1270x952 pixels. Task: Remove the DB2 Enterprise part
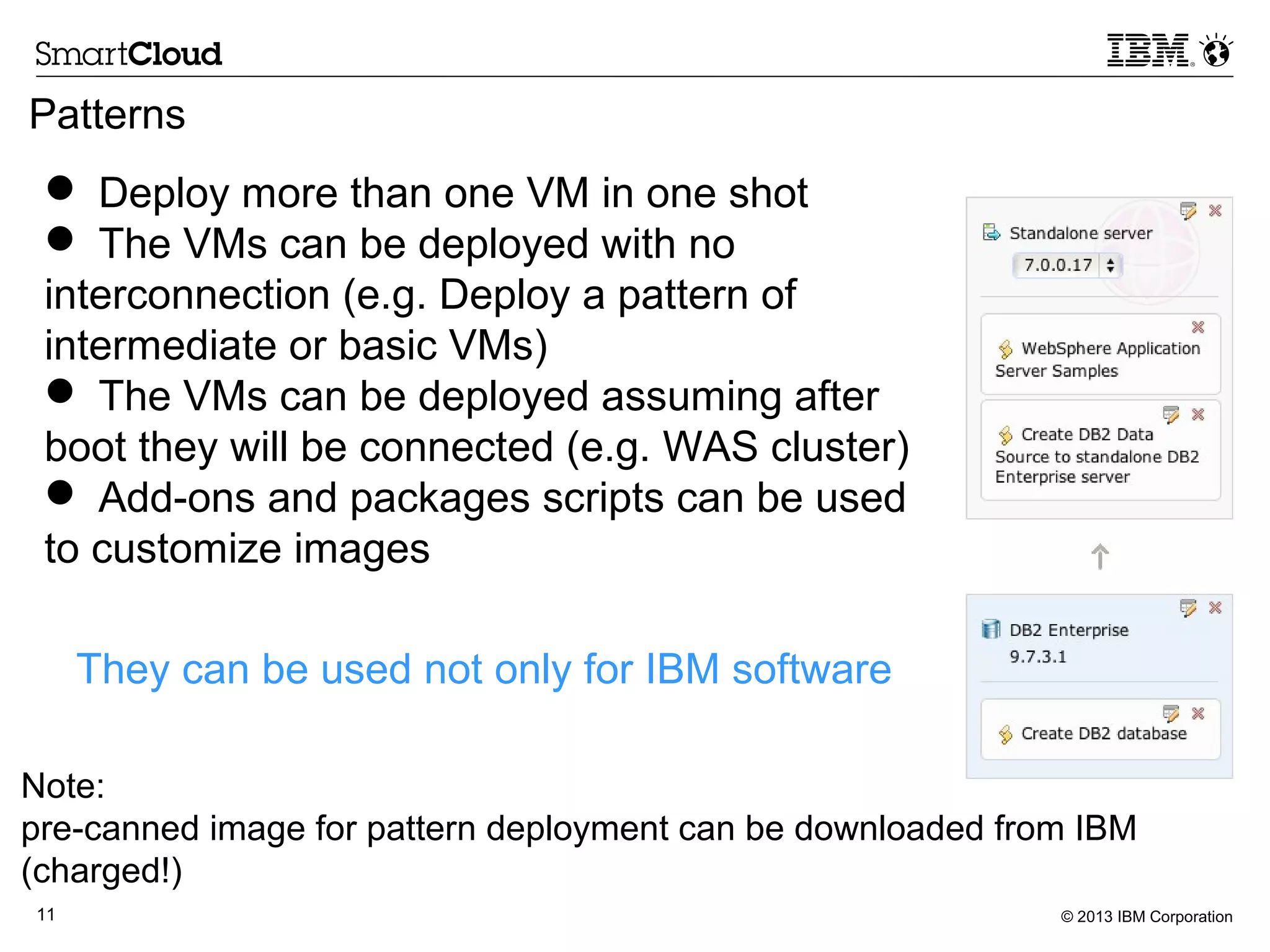tap(1215, 608)
